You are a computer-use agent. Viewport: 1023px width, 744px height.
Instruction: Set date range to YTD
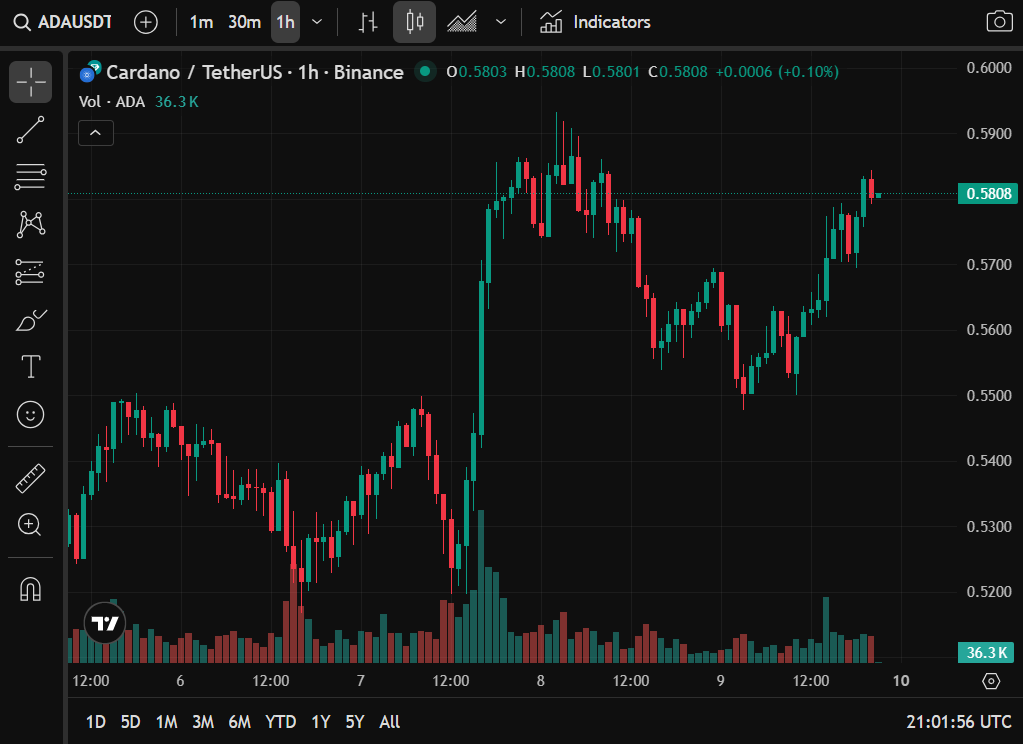(x=280, y=721)
